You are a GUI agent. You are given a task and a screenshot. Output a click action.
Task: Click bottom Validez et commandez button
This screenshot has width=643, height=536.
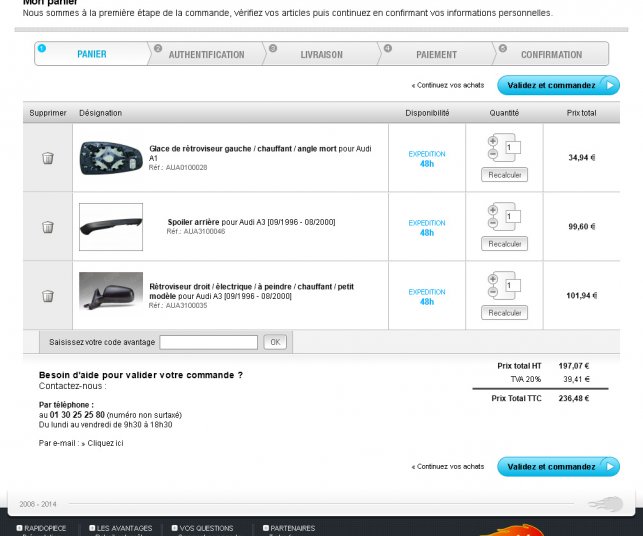pyautogui.click(x=558, y=467)
